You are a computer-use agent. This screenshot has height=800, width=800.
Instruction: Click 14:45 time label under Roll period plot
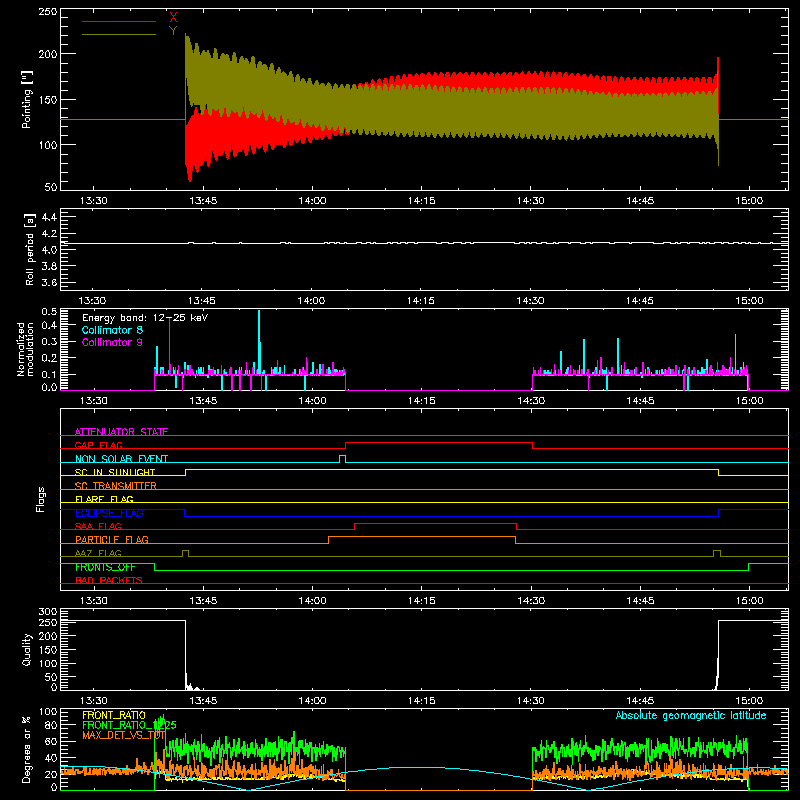coord(639,301)
